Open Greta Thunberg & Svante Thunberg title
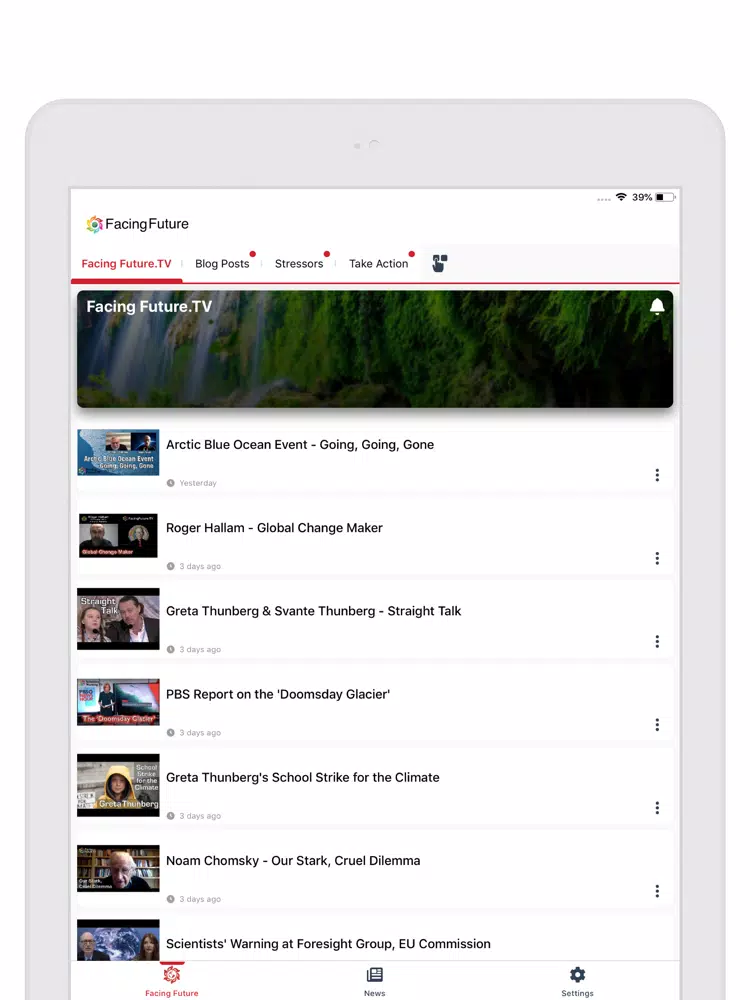This screenshot has width=750, height=1000. tap(313, 611)
